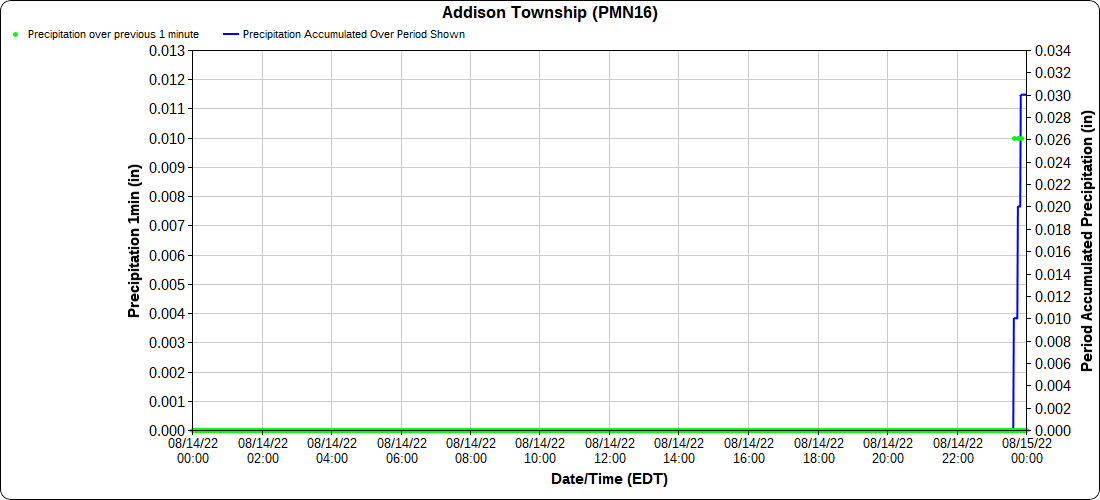Click the 'Precipitation 1min (in)' axis title
This screenshot has width=1100, height=500.
[x=134, y=241]
